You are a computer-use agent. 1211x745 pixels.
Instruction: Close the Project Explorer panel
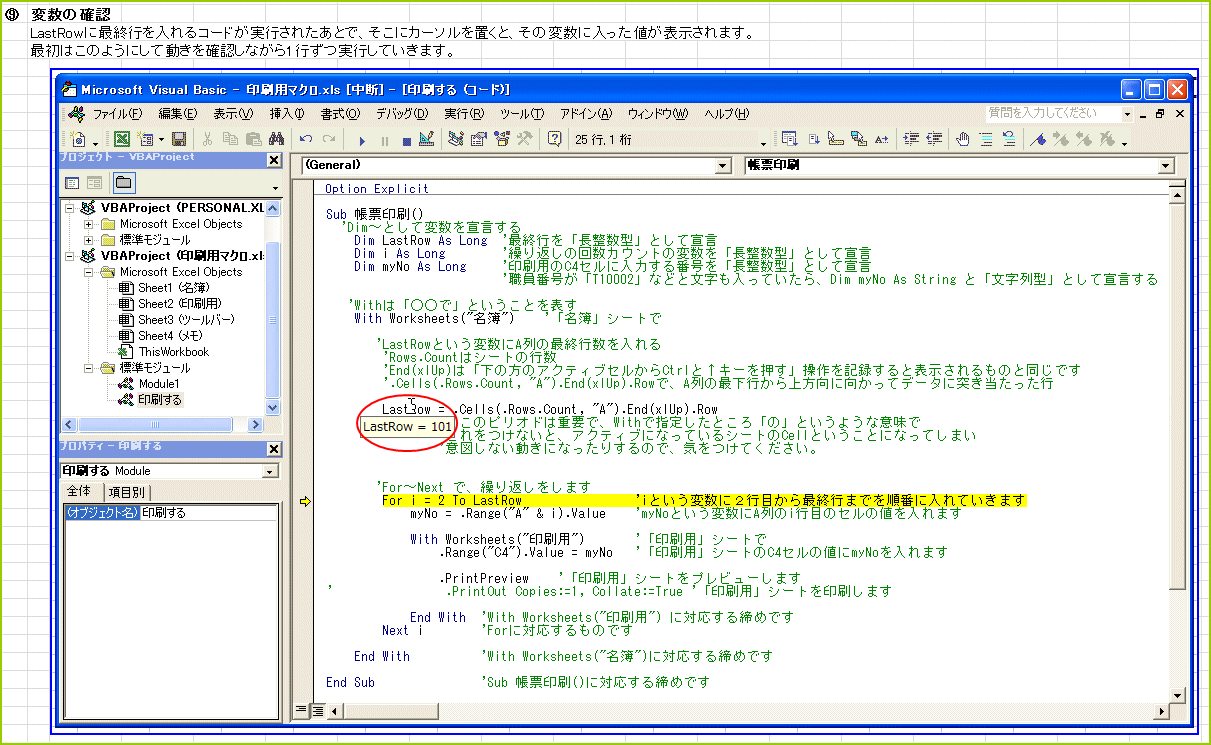point(274,160)
